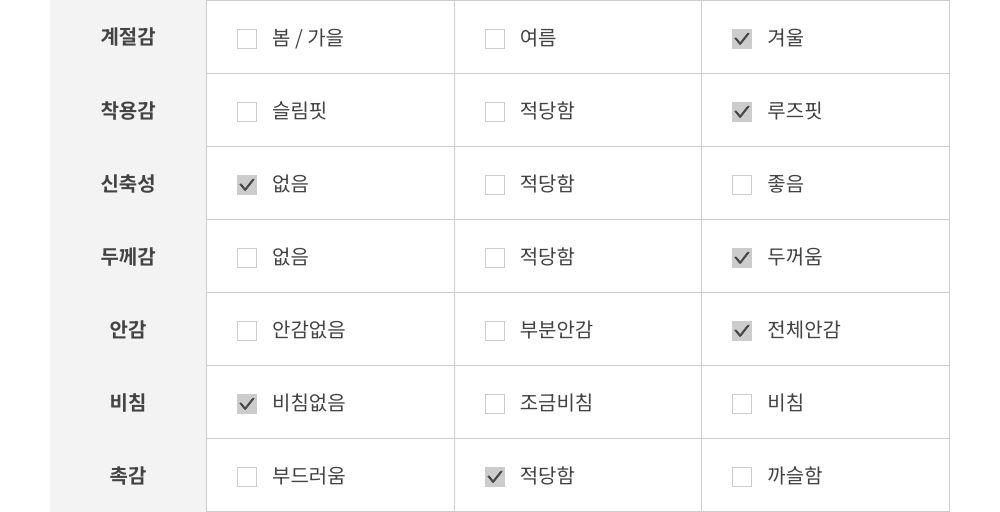This screenshot has height=512, width=1000.
Task: Select the 적당함 checkbox in 착용감 row
Action: (495, 112)
